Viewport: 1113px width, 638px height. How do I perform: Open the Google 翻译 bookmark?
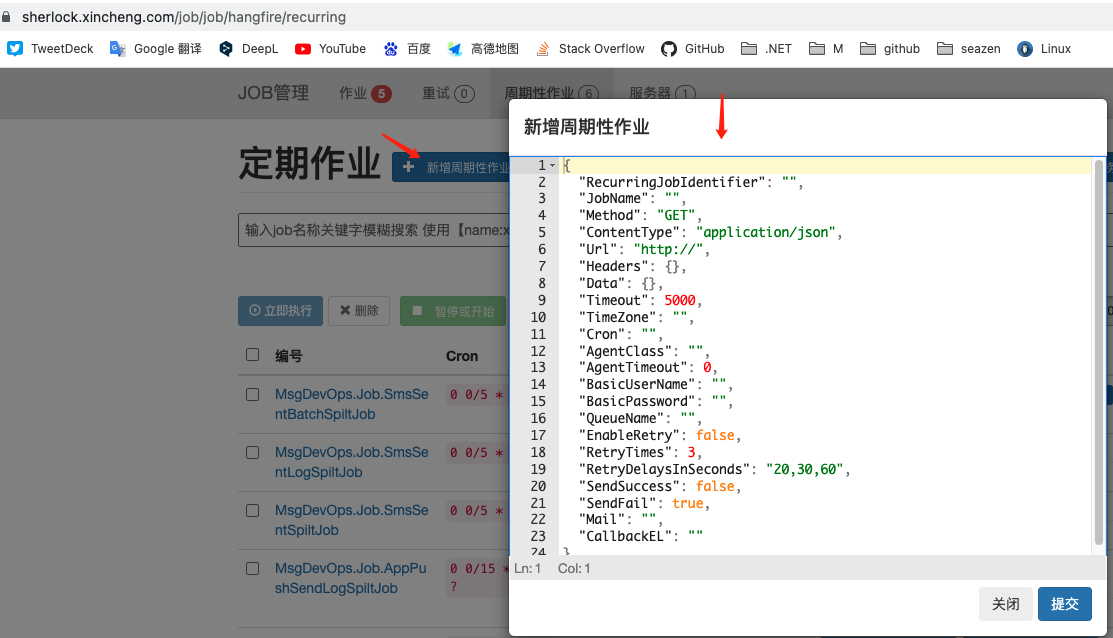pos(156,48)
